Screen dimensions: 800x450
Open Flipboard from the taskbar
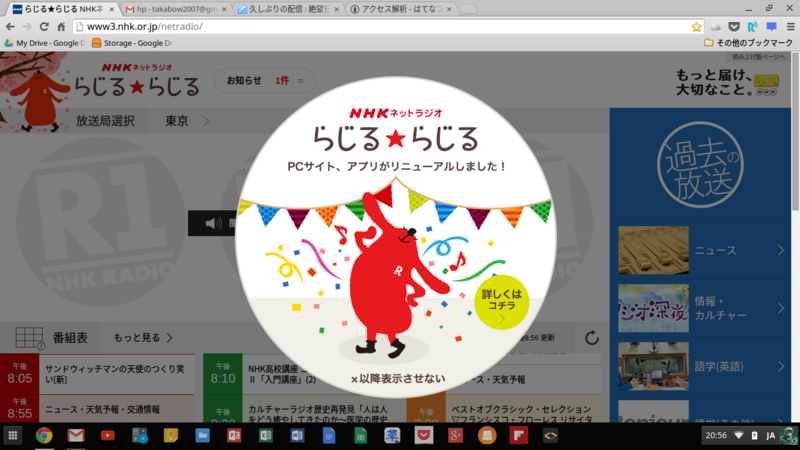pos(518,436)
